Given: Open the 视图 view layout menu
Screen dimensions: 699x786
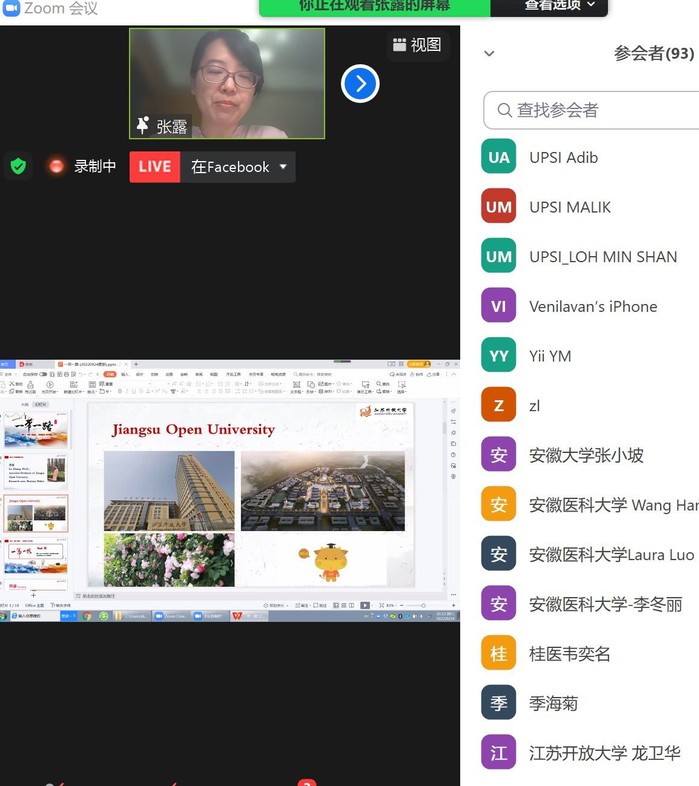Looking at the screenshot, I should coord(417,45).
